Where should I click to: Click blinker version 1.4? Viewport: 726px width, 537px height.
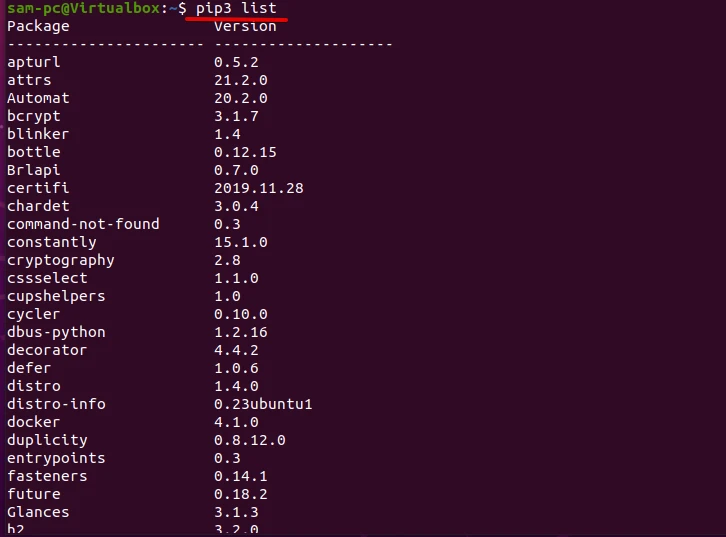[227, 135]
